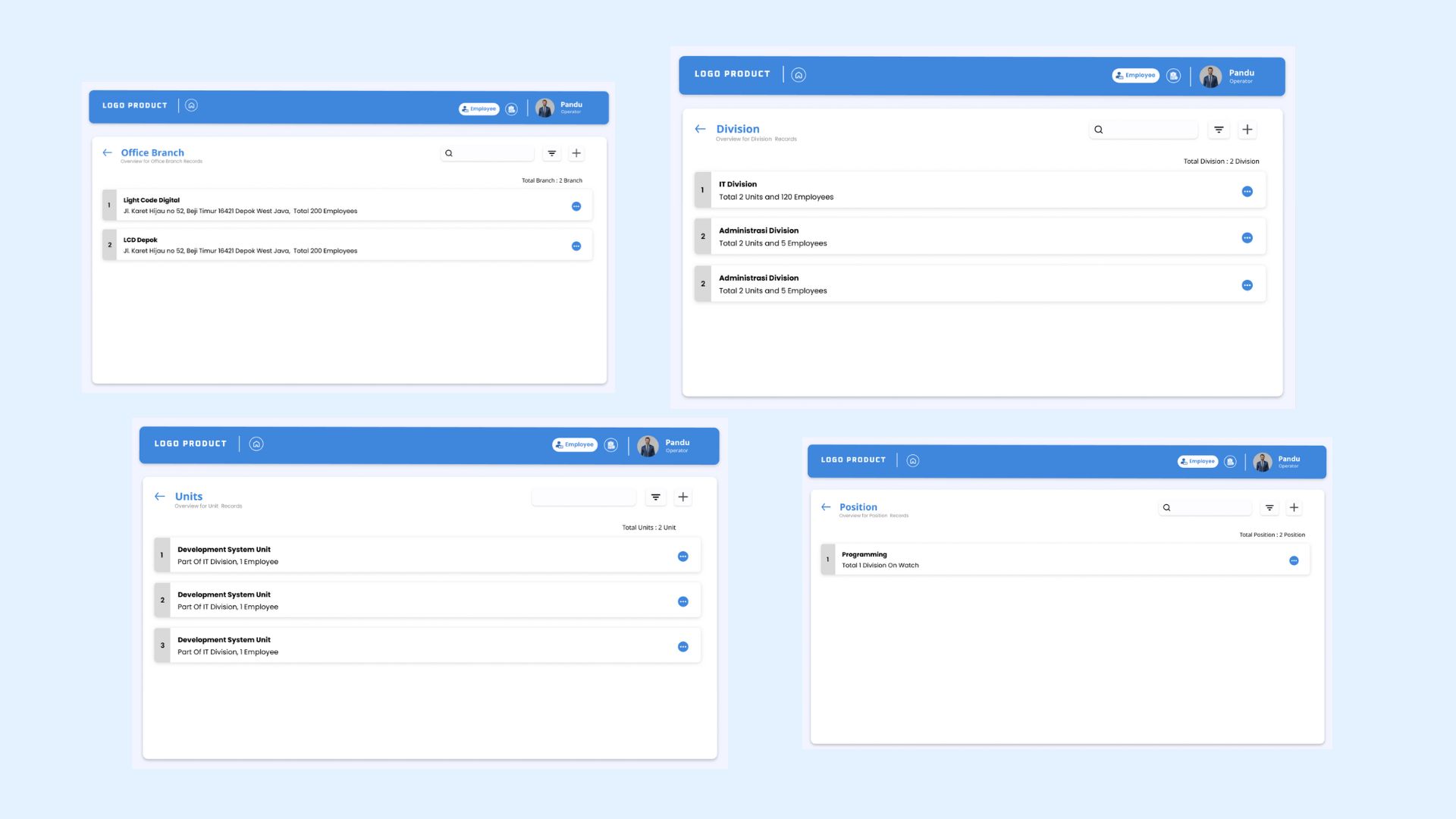Click LOGO PRODUCT in Units window header
This screenshot has height=819, width=1456.
pyautogui.click(x=190, y=444)
